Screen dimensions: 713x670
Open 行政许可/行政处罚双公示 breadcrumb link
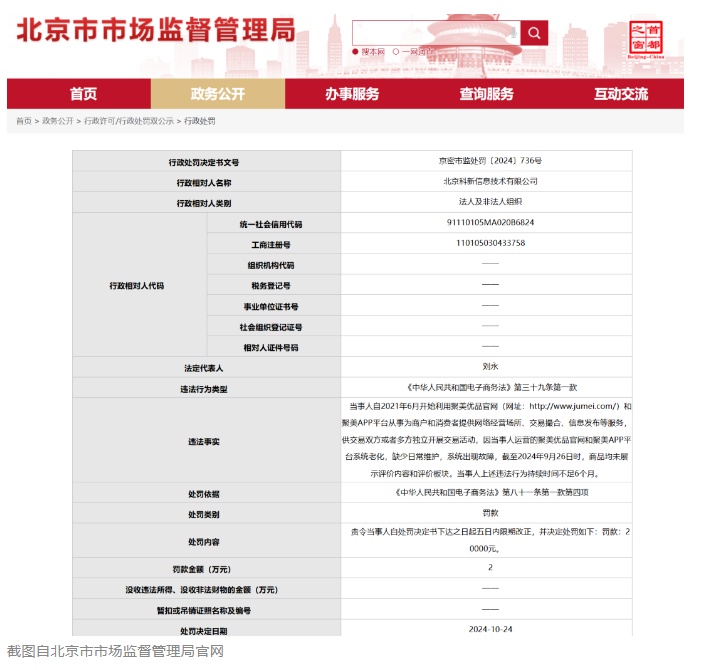pyautogui.click(x=129, y=121)
